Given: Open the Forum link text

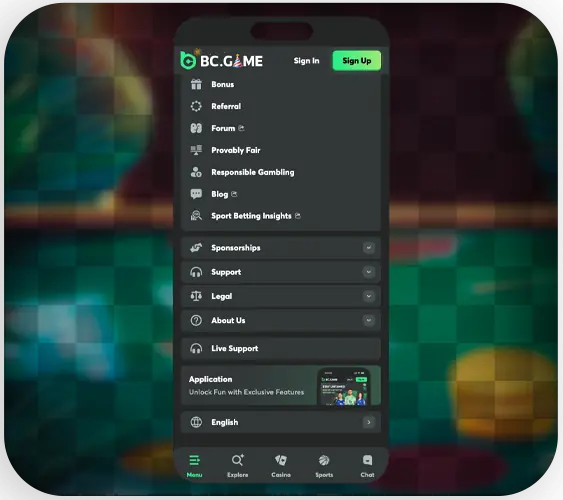Looking at the screenshot, I should click(x=223, y=128).
